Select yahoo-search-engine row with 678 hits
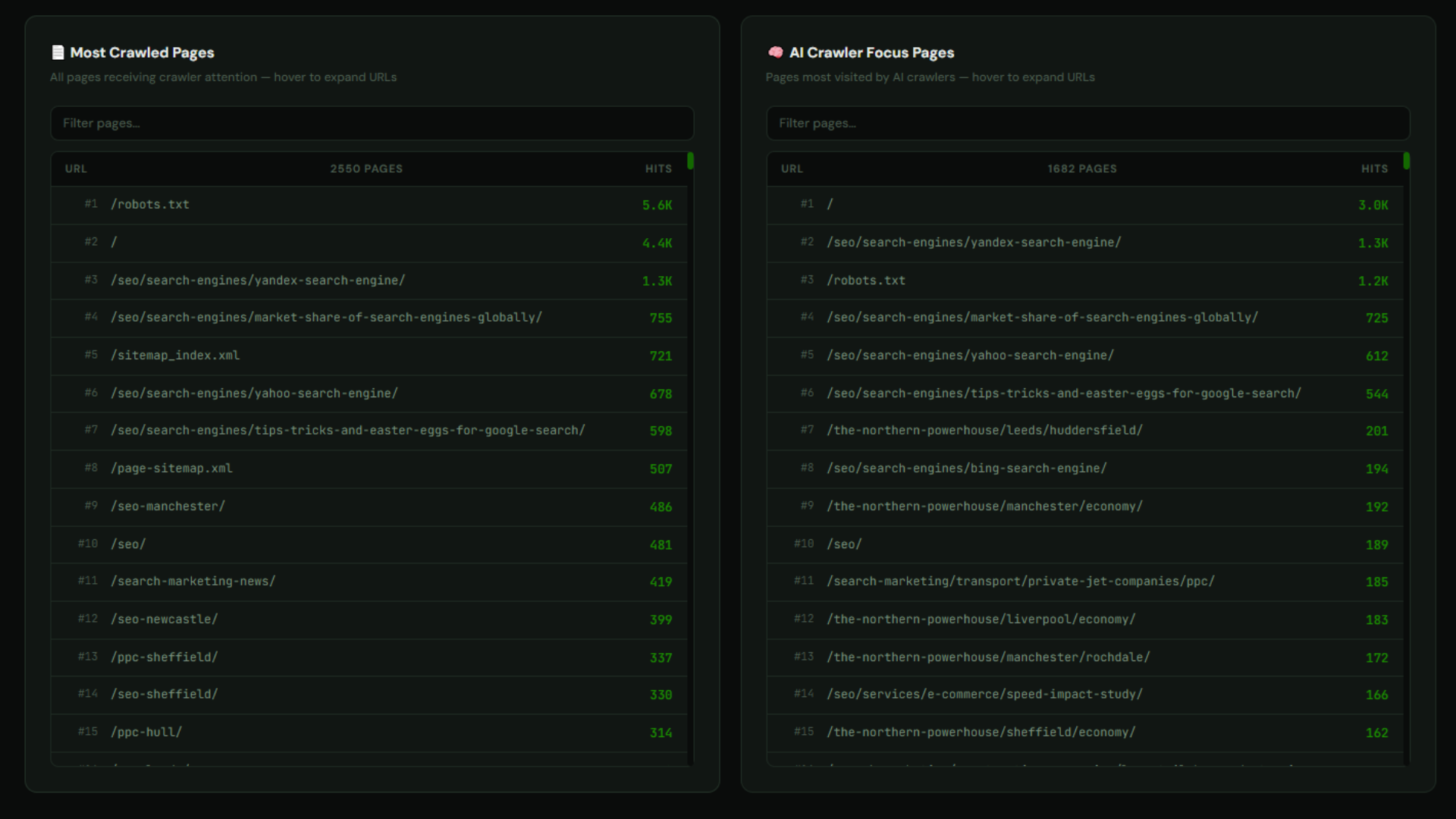 369,394
